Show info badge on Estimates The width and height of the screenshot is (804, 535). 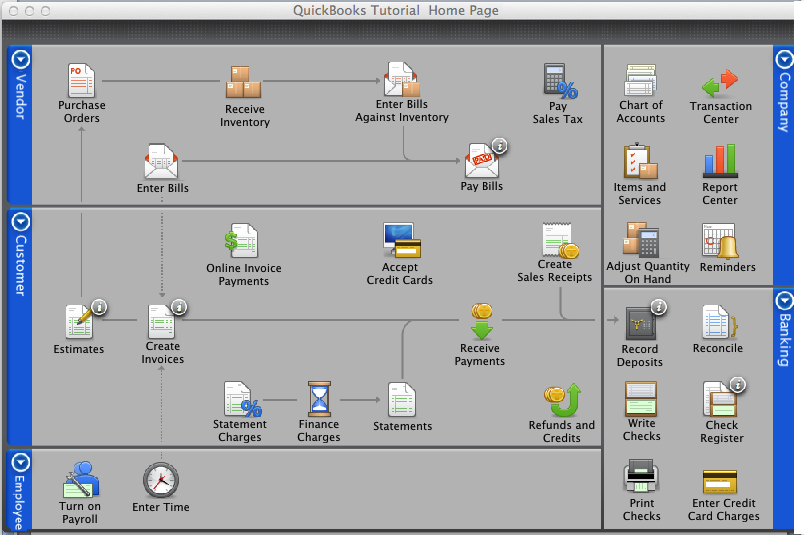tap(99, 307)
